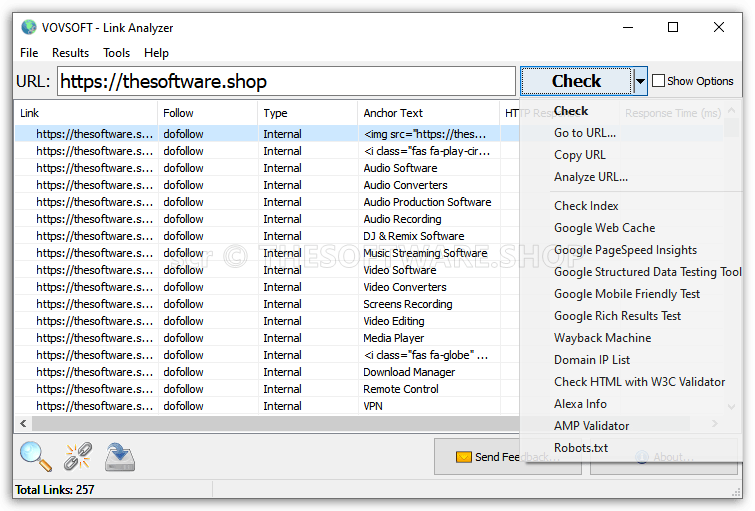
Task: Select the 'Audio Software' anchor text row
Action: 267,168
